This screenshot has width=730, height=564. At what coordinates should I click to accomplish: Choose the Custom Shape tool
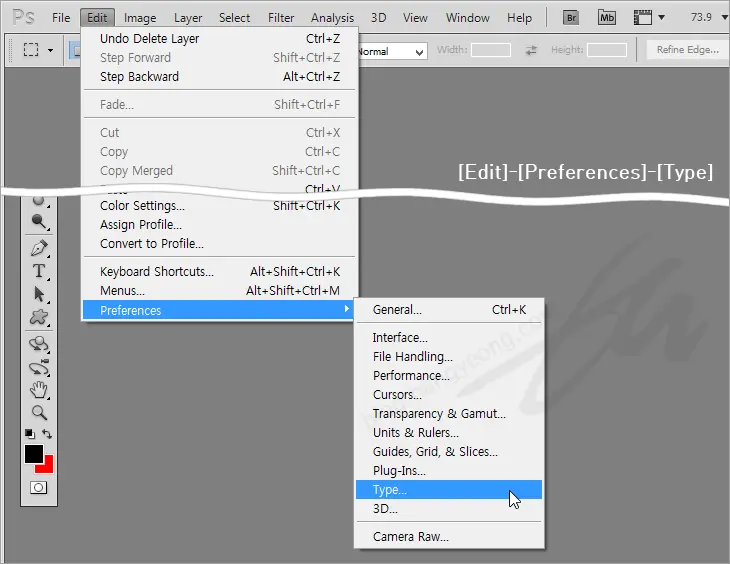[x=39, y=317]
